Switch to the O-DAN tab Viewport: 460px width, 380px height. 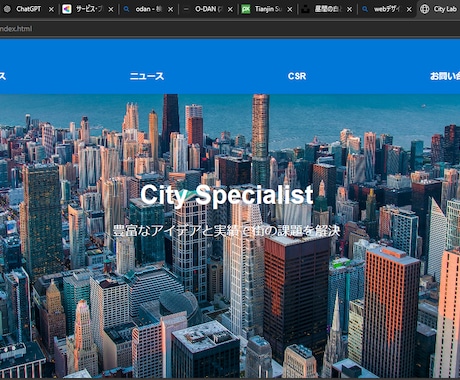click(x=208, y=9)
